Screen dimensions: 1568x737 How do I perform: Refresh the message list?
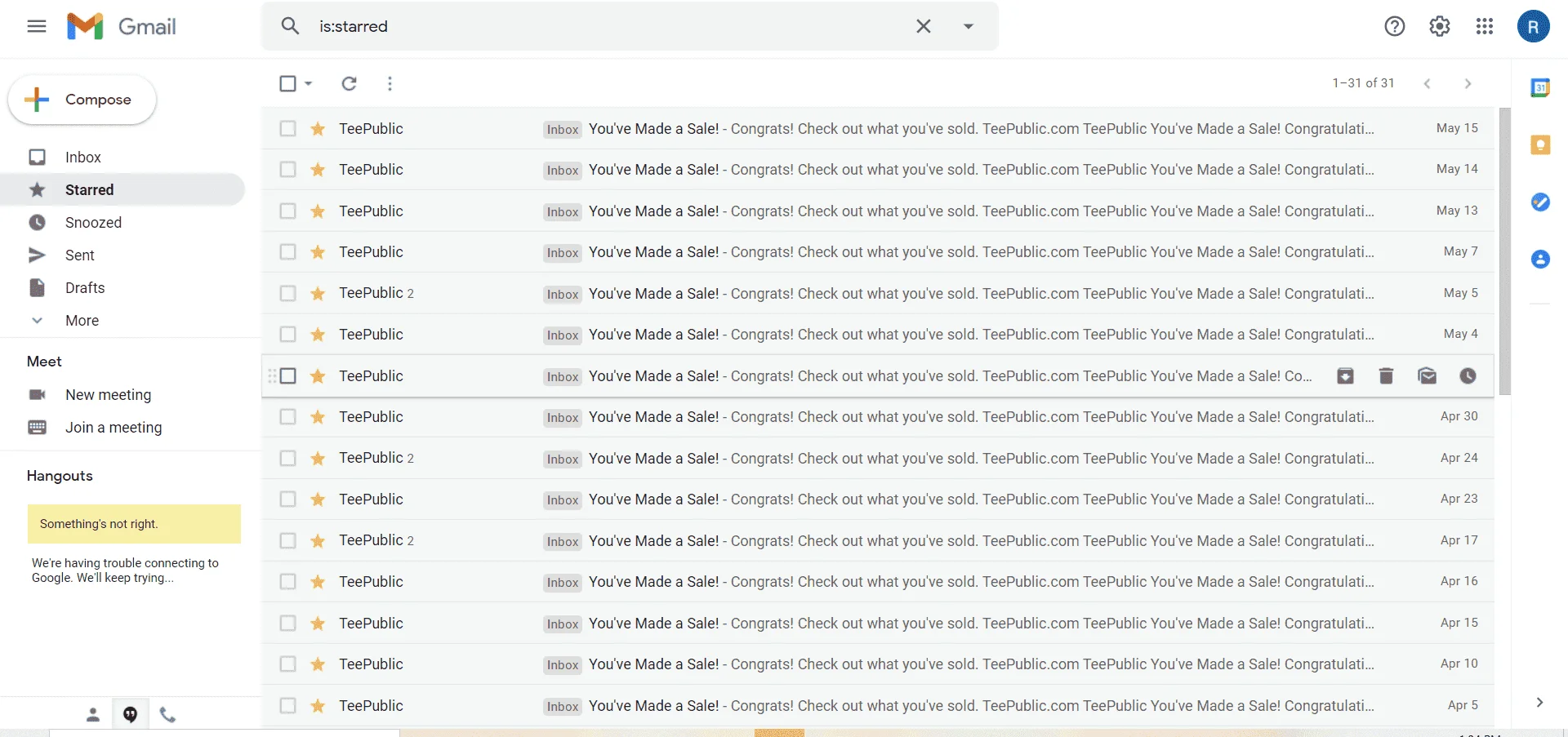click(x=349, y=83)
